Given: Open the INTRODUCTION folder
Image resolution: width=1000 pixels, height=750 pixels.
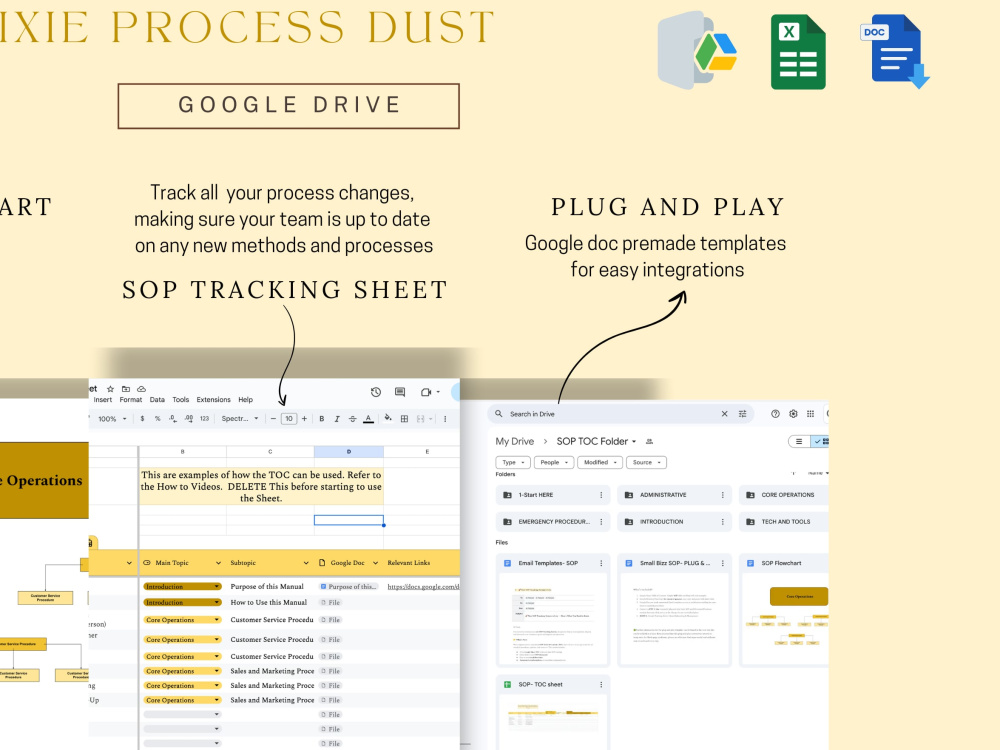Looking at the screenshot, I should click(x=674, y=522).
